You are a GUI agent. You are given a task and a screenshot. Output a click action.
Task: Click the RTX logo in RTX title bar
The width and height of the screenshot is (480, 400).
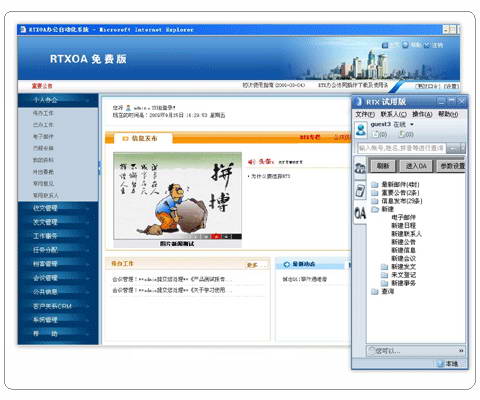pos(359,101)
